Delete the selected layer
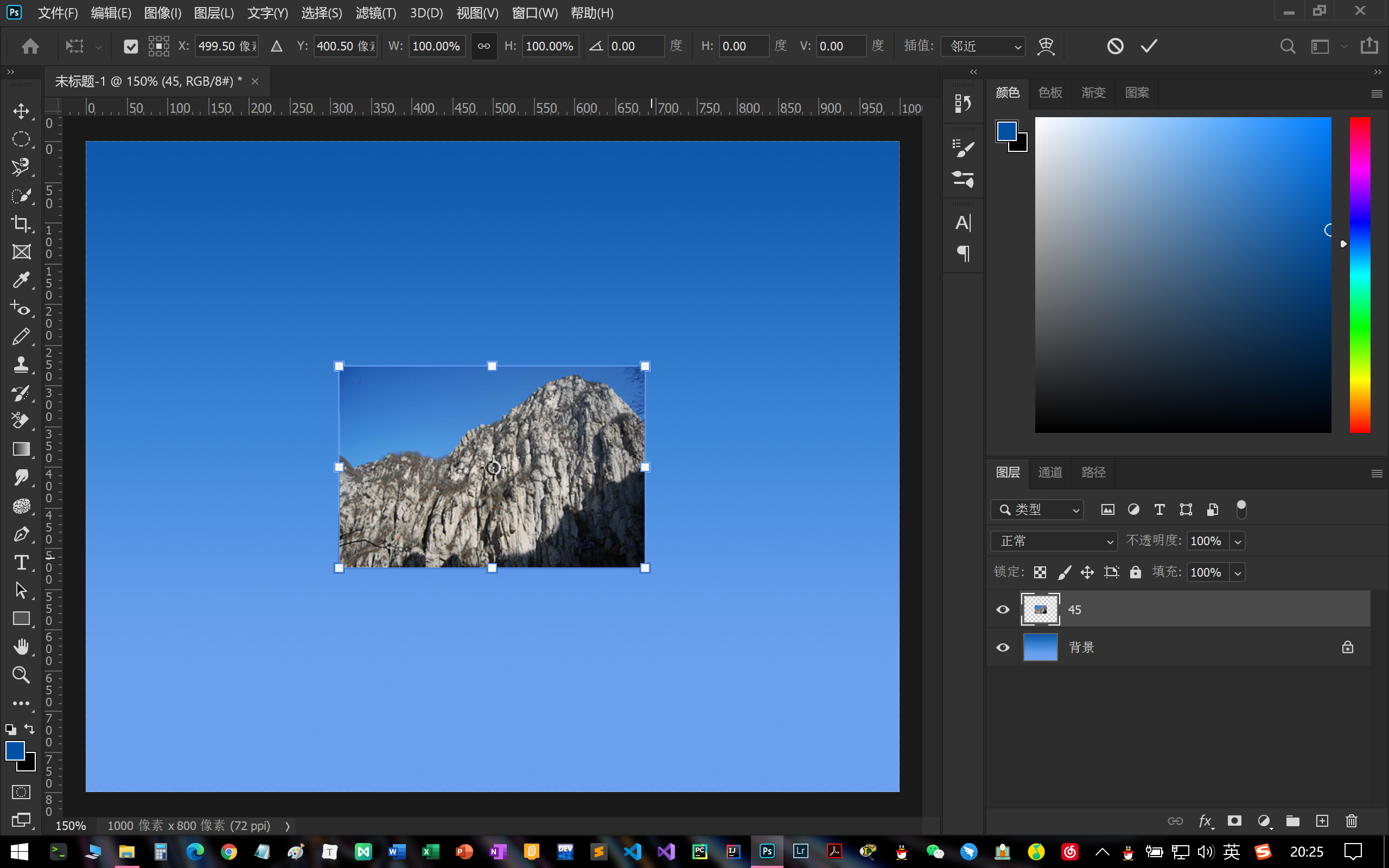Viewport: 1389px width, 868px height. pyautogui.click(x=1352, y=821)
